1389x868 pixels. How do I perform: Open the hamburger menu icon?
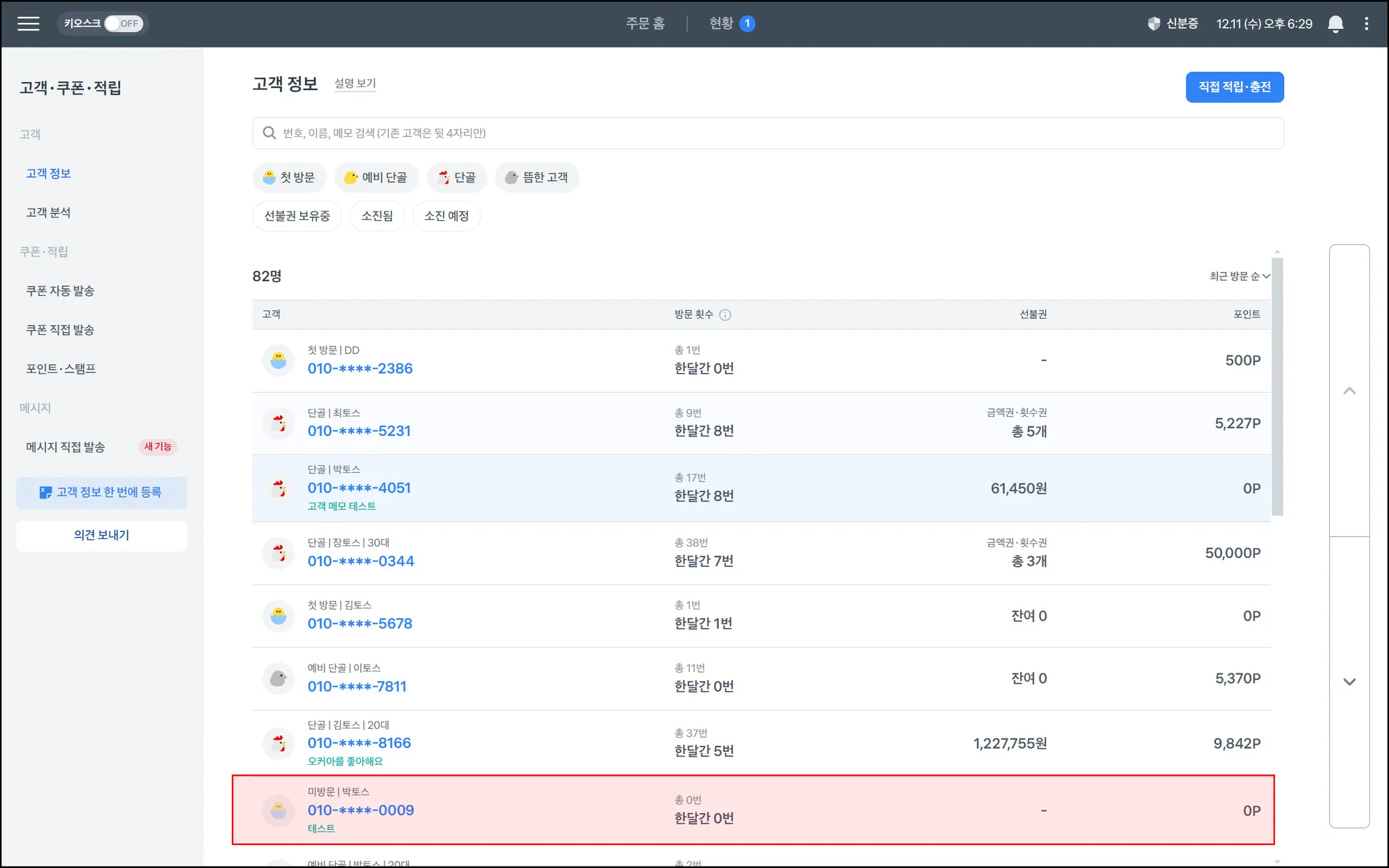pos(28,24)
